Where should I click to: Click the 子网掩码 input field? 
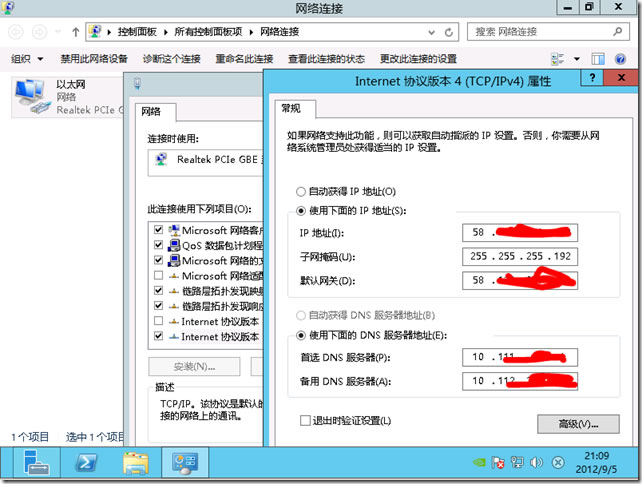[520, 257]
